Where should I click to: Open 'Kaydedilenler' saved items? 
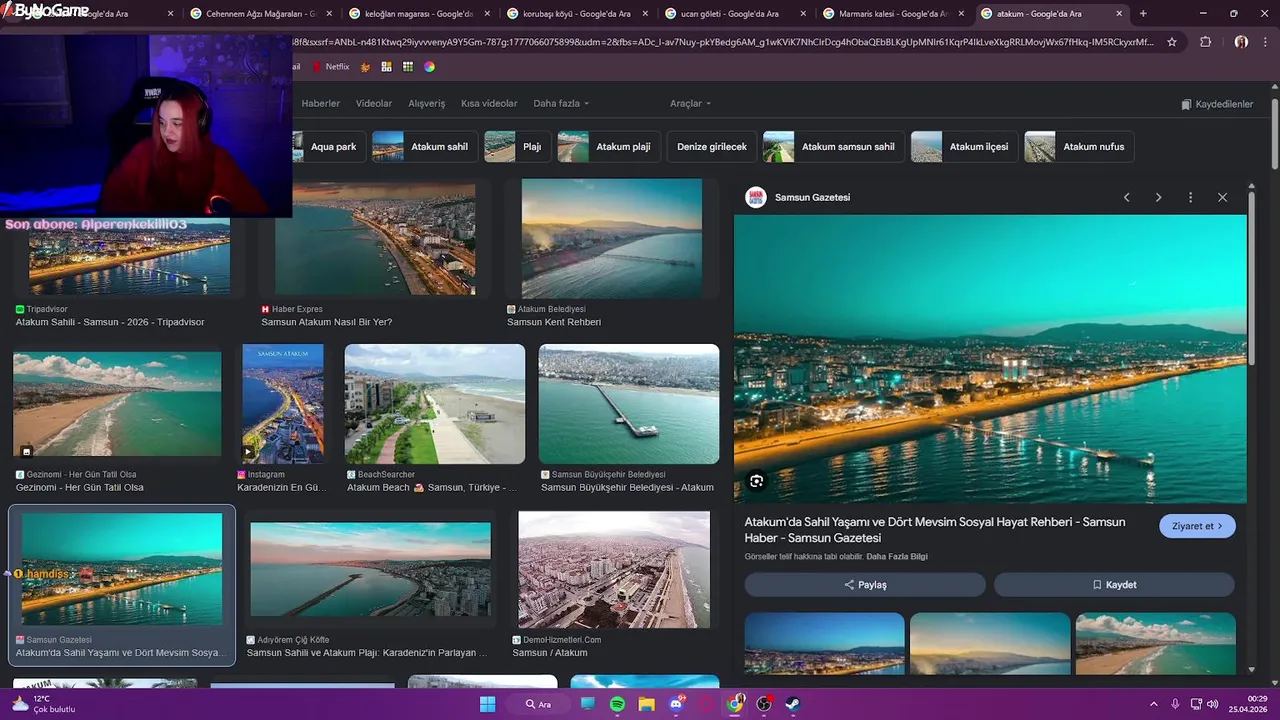(1217, 104)
